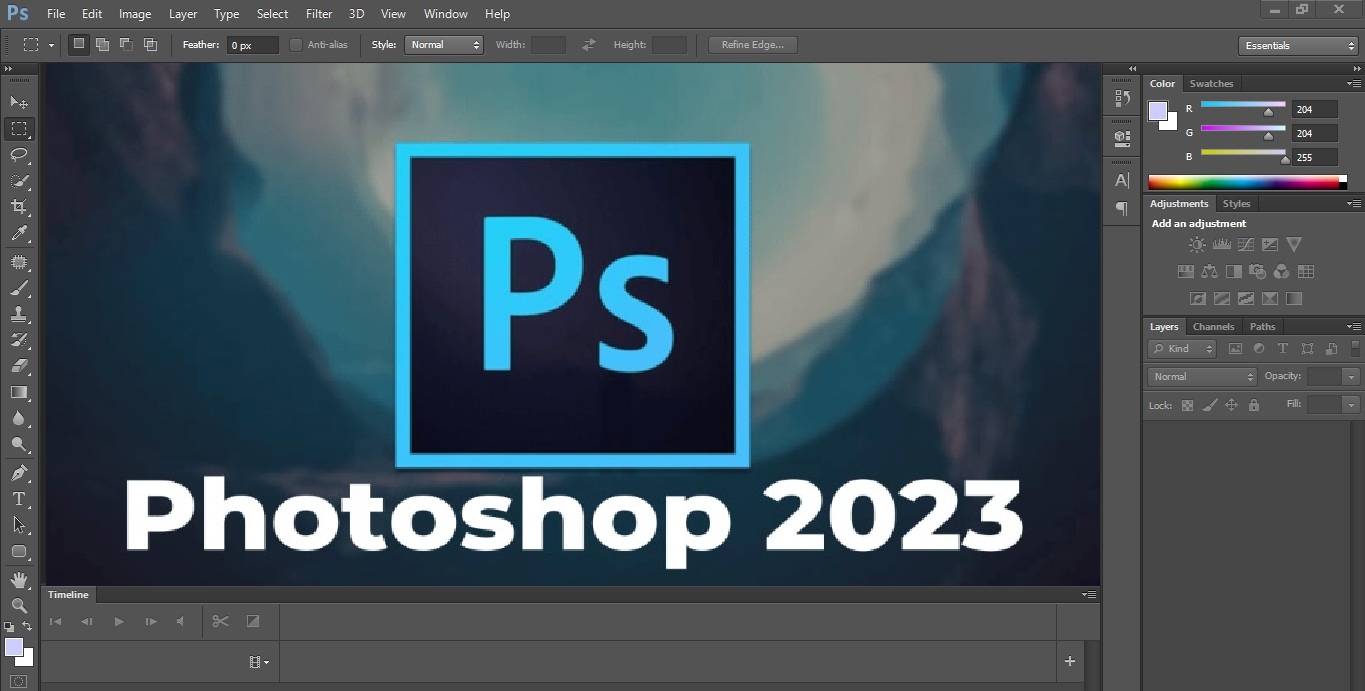Toggle the lock all option in Layers
Image resolution: width=1365 pixels, height=691 pixels.
coord(1254,405)
